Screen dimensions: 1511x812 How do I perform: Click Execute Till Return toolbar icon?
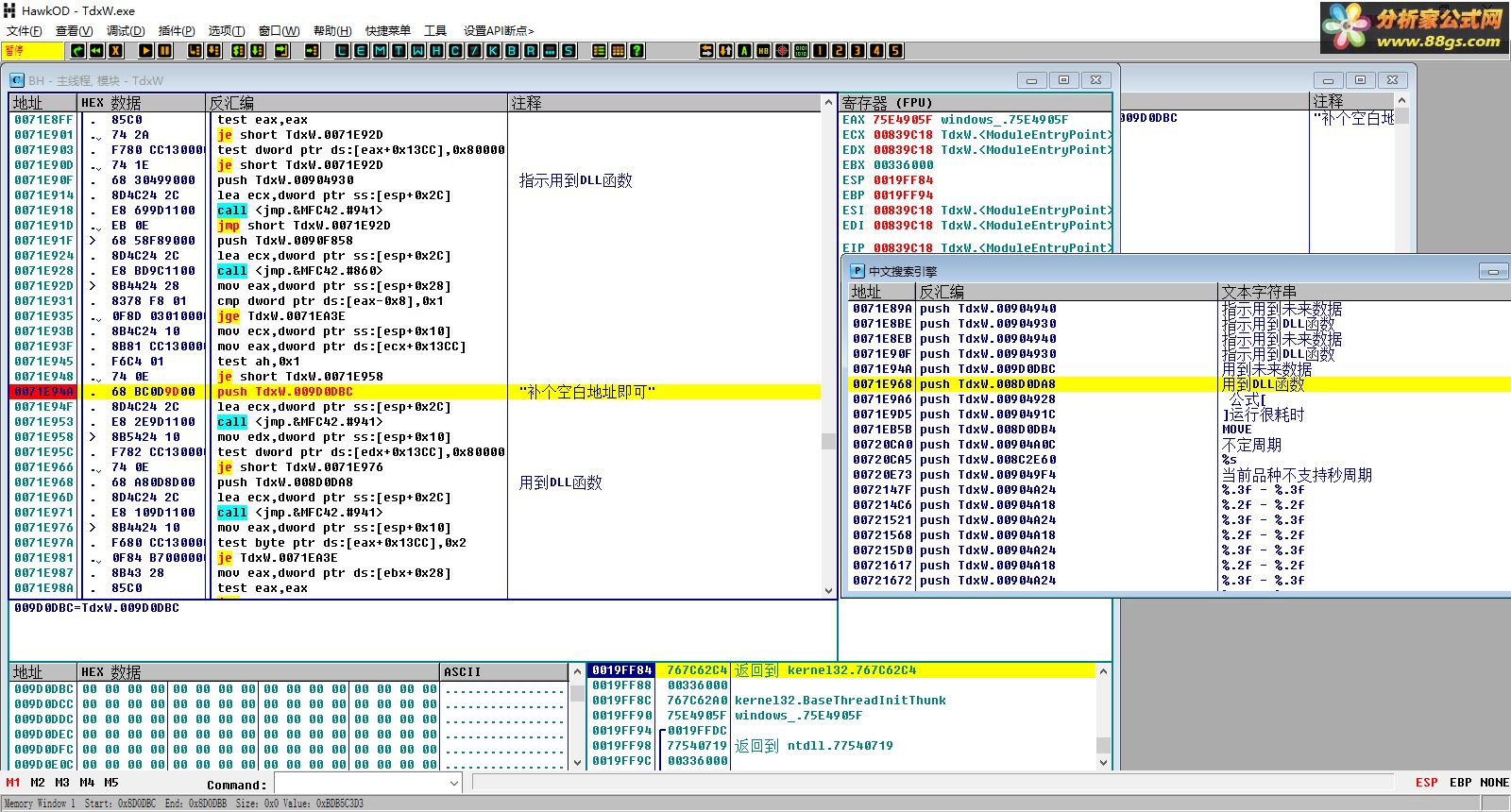coord(282,51)
